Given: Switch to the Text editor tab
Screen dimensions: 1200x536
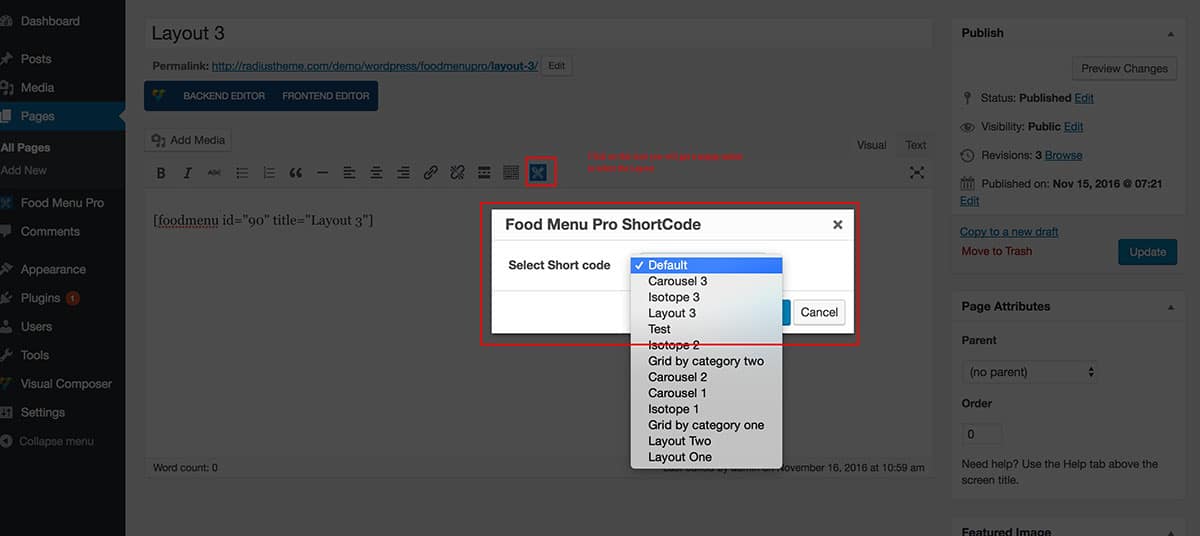Looking at the screenshot, I should tap(916, 145).
